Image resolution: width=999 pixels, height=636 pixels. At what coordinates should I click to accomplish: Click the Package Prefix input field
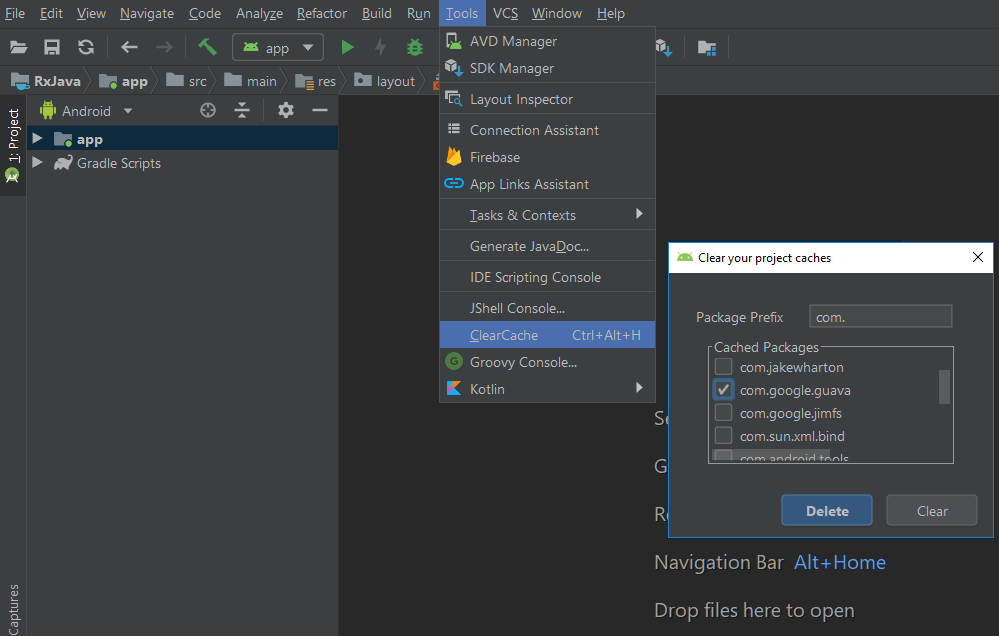pos(880,316)
